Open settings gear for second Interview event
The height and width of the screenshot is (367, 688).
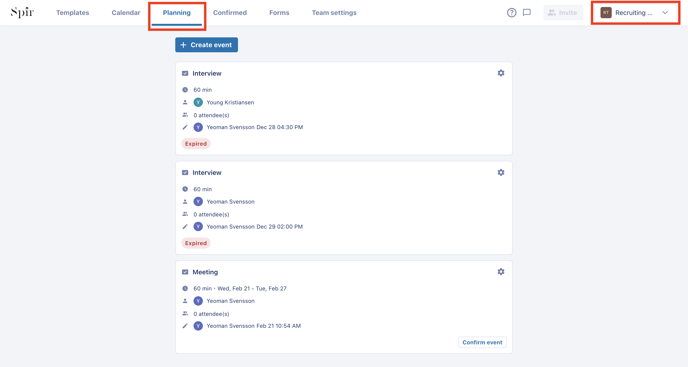tap(501, 173)
